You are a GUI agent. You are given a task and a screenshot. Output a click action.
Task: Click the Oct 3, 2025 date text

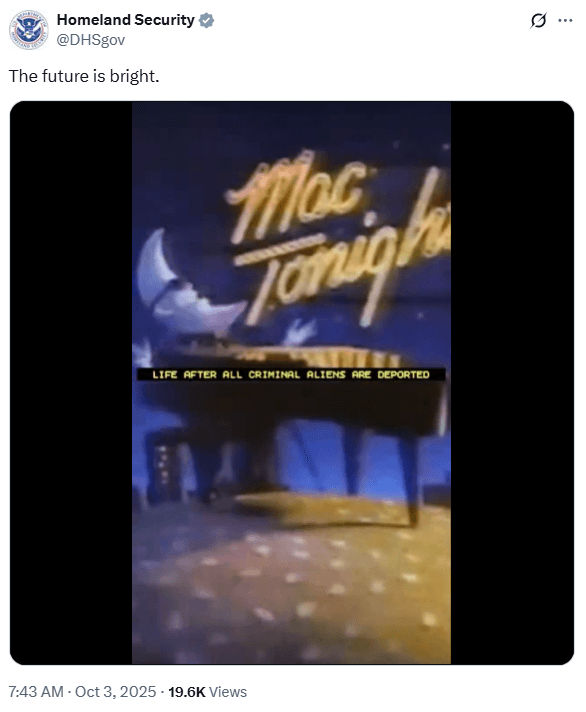pos(115,692)
